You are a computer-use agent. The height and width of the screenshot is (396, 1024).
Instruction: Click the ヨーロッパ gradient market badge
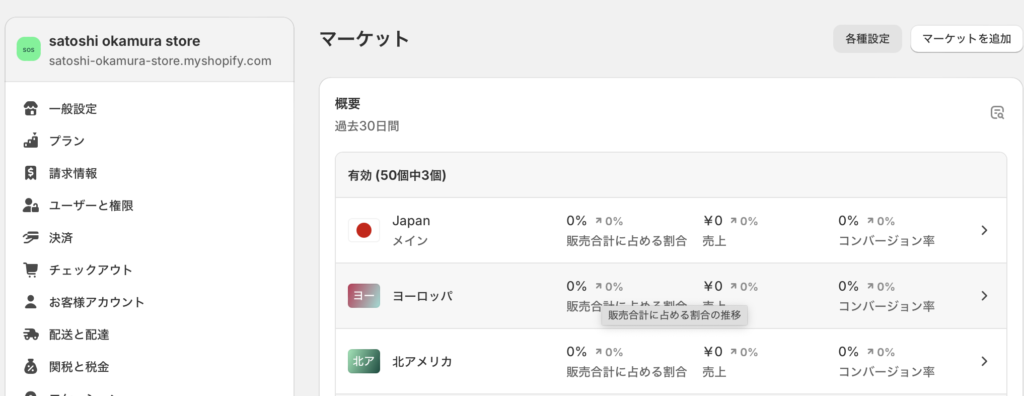pyautogui.click(x=364, y=295)
